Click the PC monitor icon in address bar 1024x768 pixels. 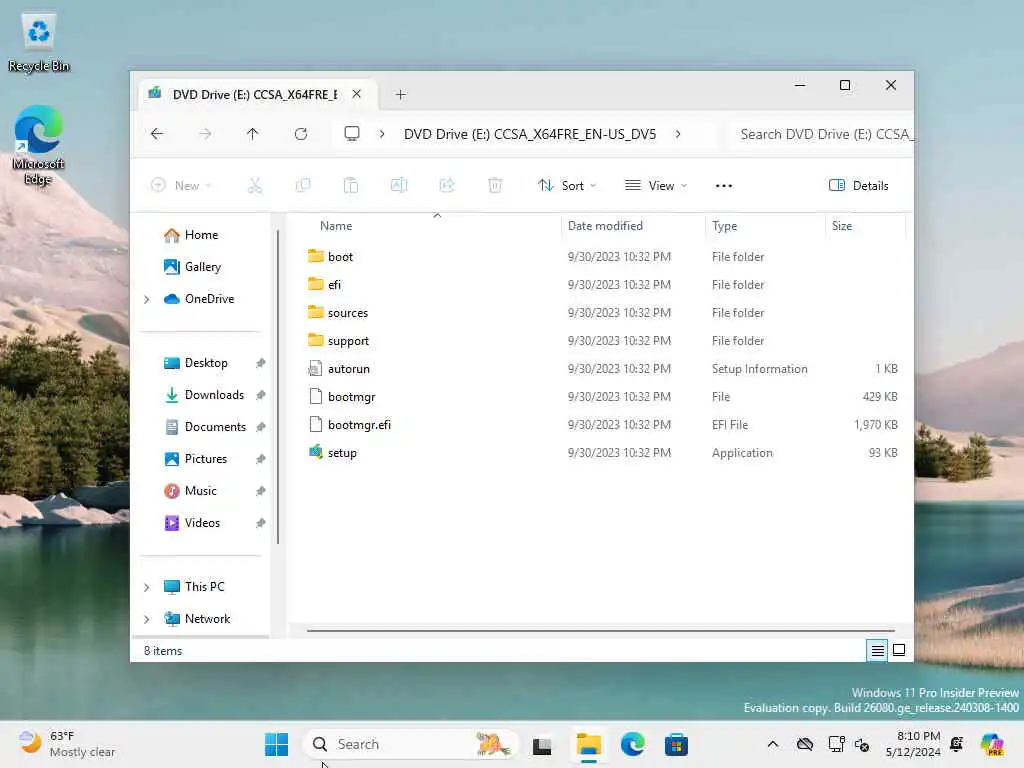coord(352,134)
